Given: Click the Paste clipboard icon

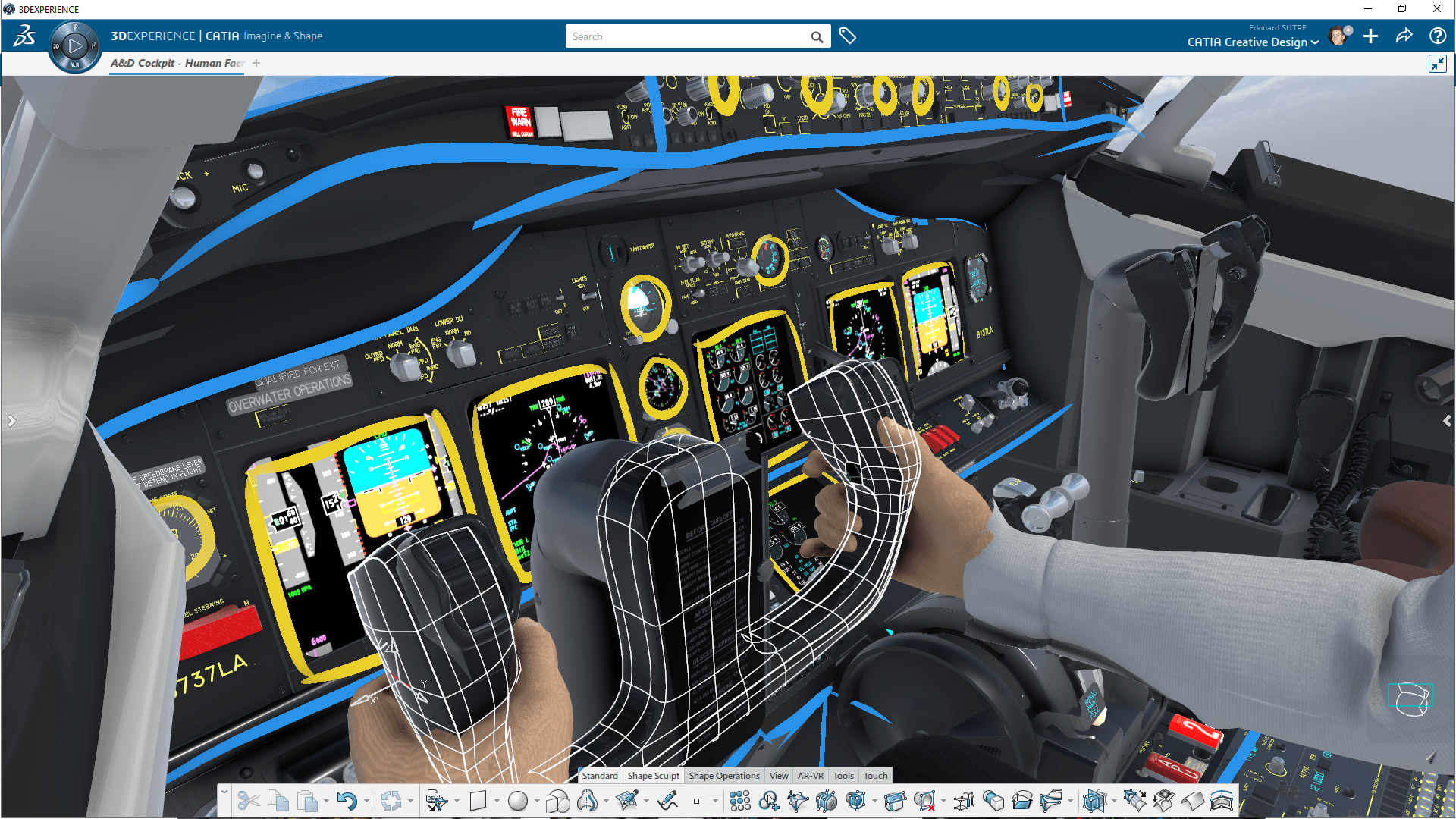Looking at the screenshot, I should (307, 801).
